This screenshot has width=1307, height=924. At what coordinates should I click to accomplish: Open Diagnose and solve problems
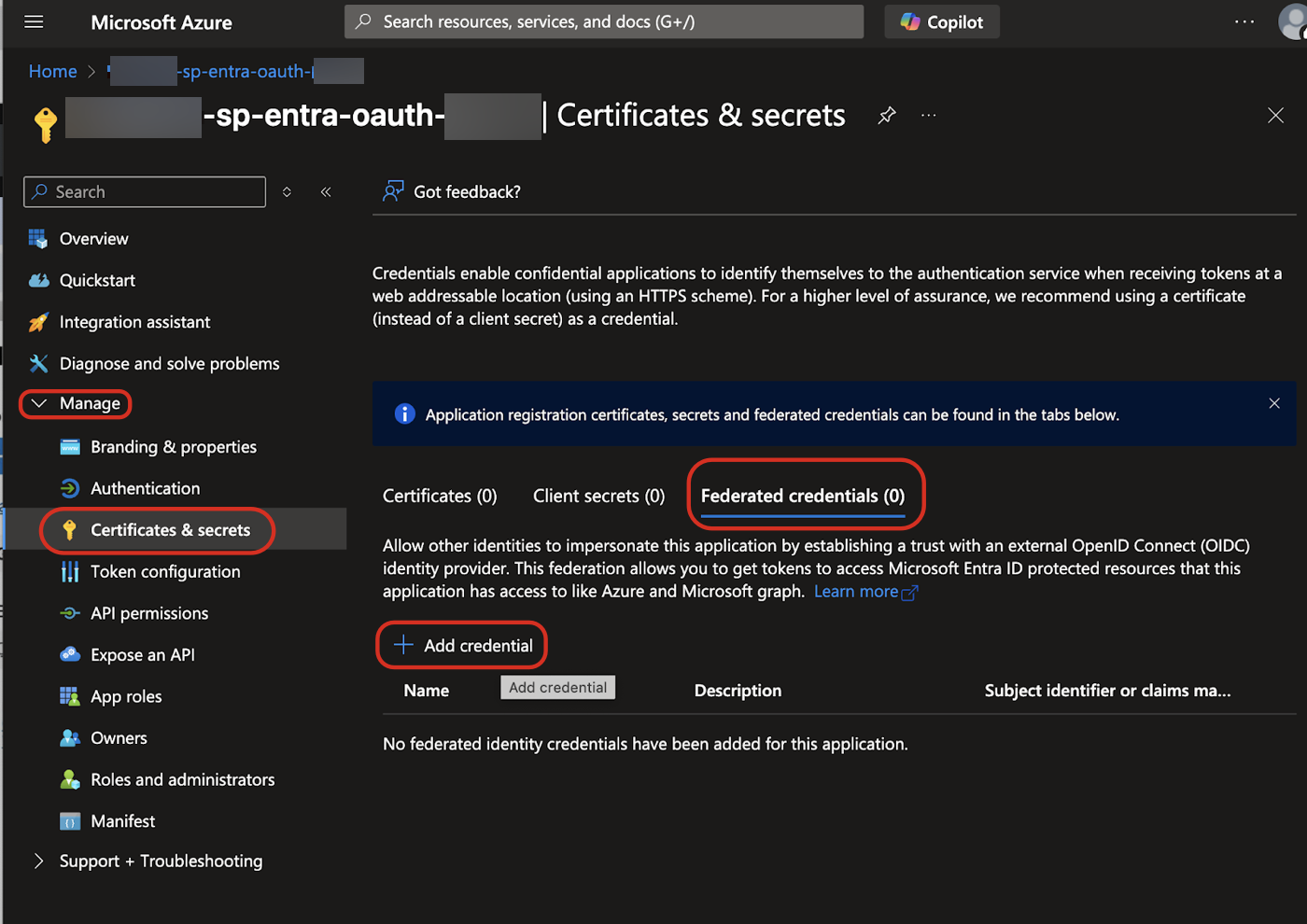click(169, 363)
